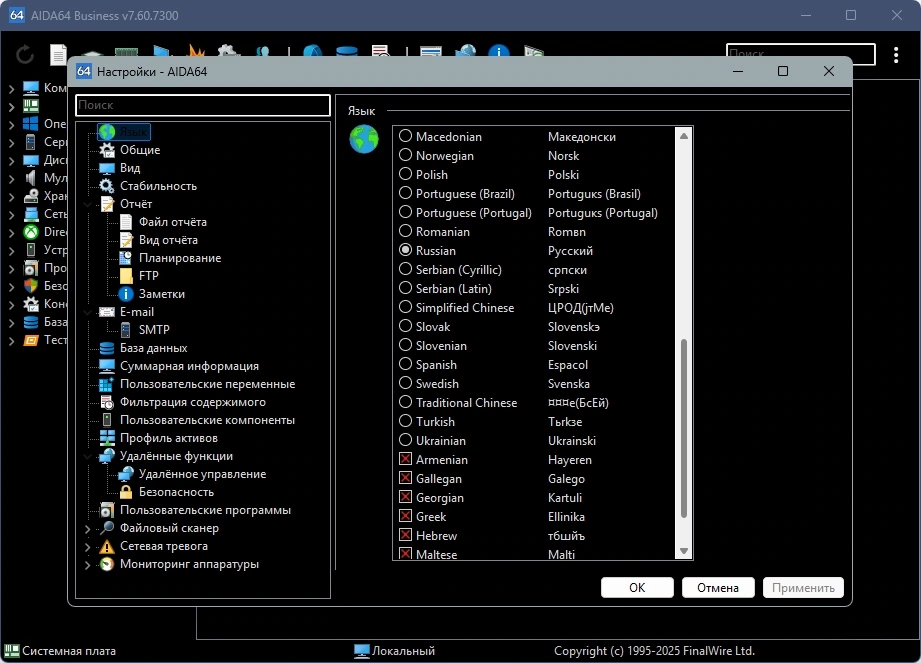Open the three-dot menu in main window
Image resolution: width=921 pixels, height=663 pixels.
[896, 55]
